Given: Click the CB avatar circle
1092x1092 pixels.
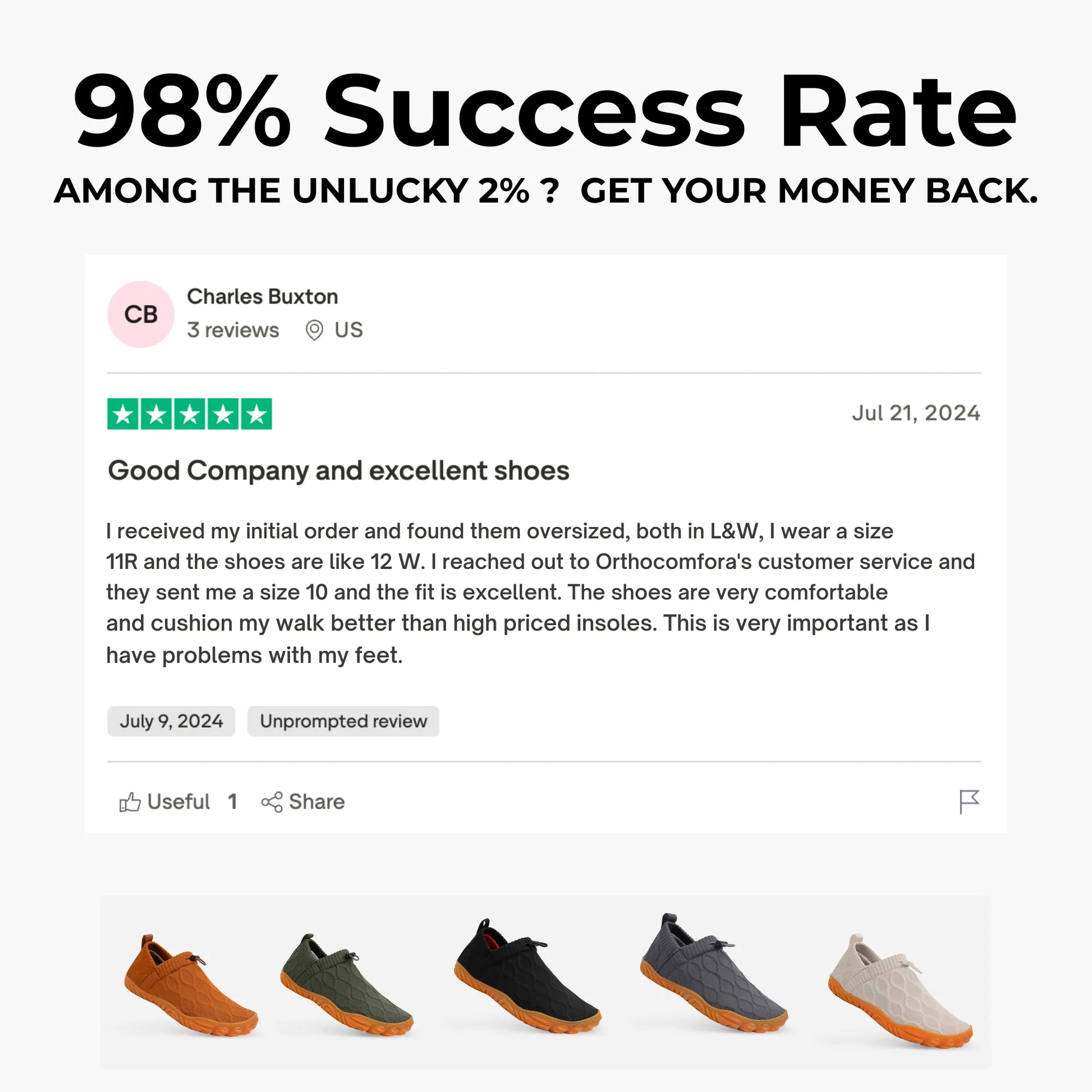Looking at the screenshot, I should (141, 314).
